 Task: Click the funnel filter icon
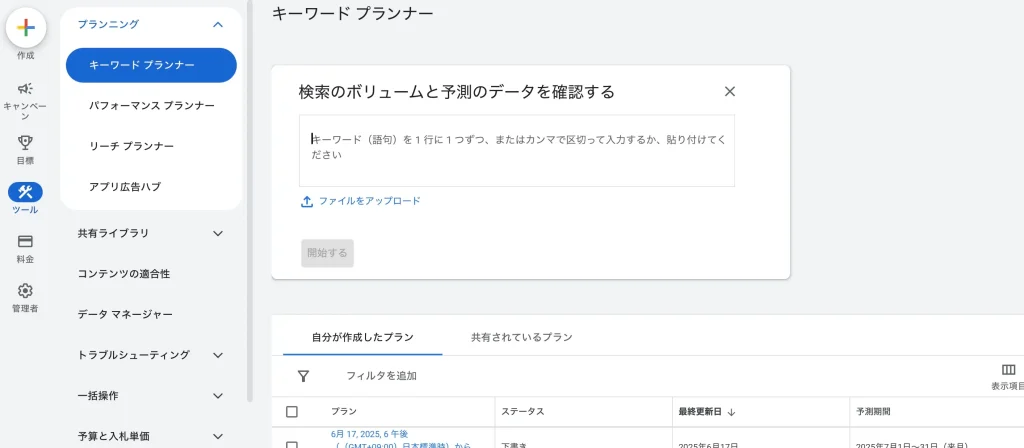[303, 376]
